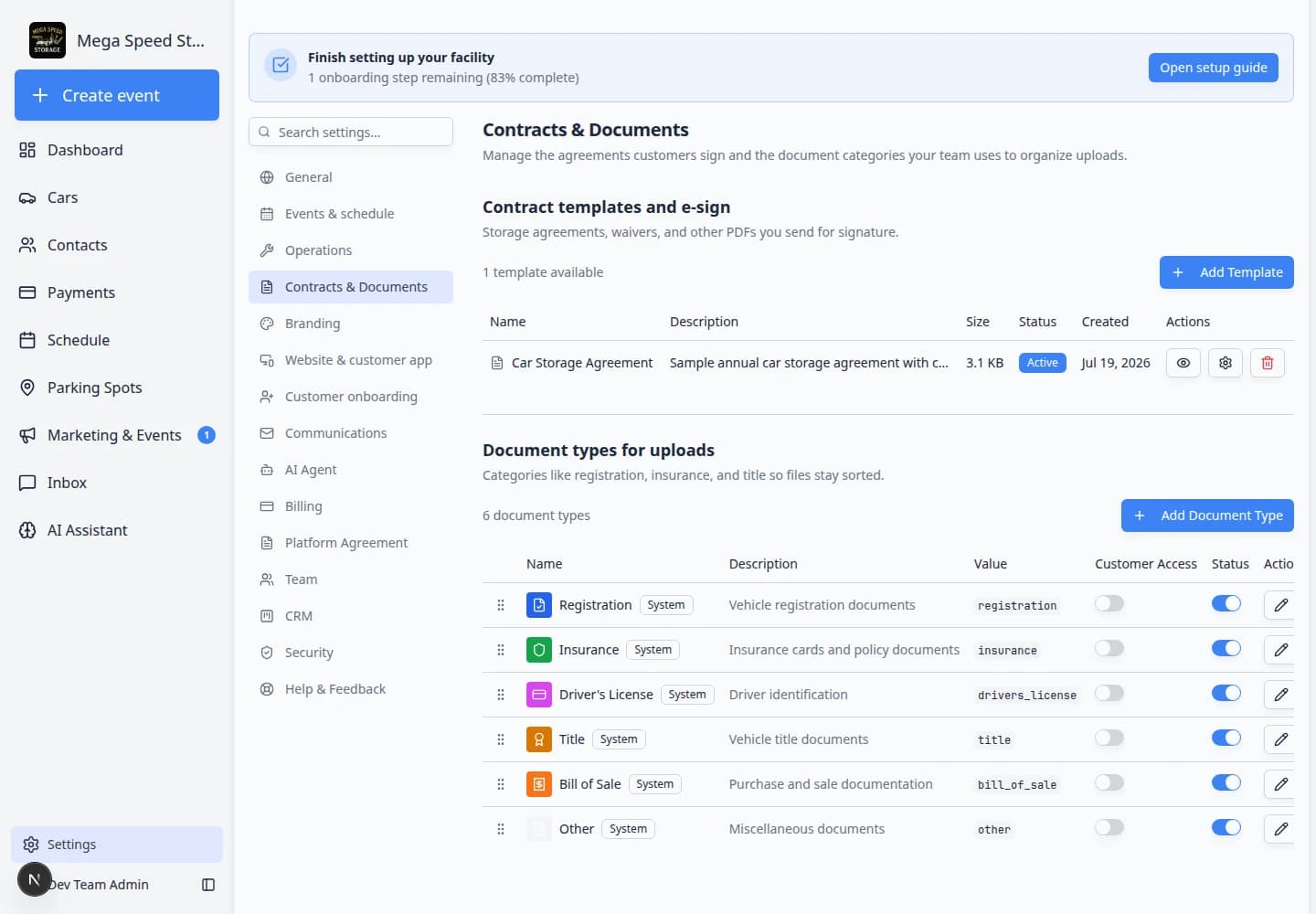Click the Create event button
This screenshot has height=914, width=1316.
(x=117, y=95)
